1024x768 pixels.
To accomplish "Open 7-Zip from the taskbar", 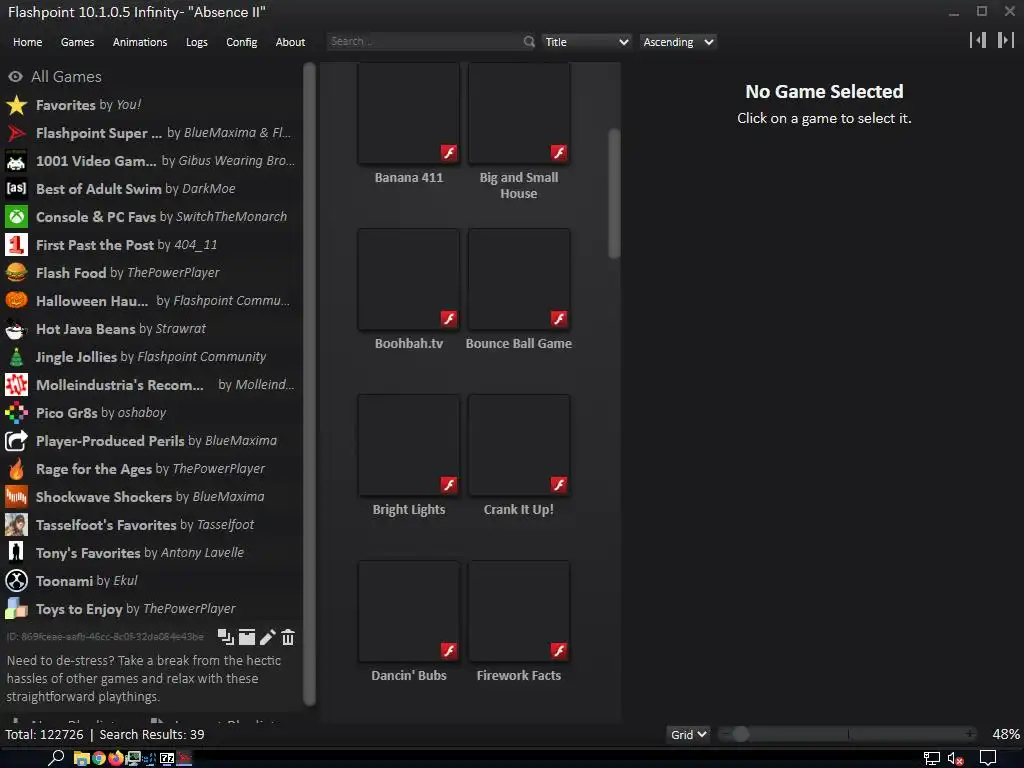I will (167, 758).
